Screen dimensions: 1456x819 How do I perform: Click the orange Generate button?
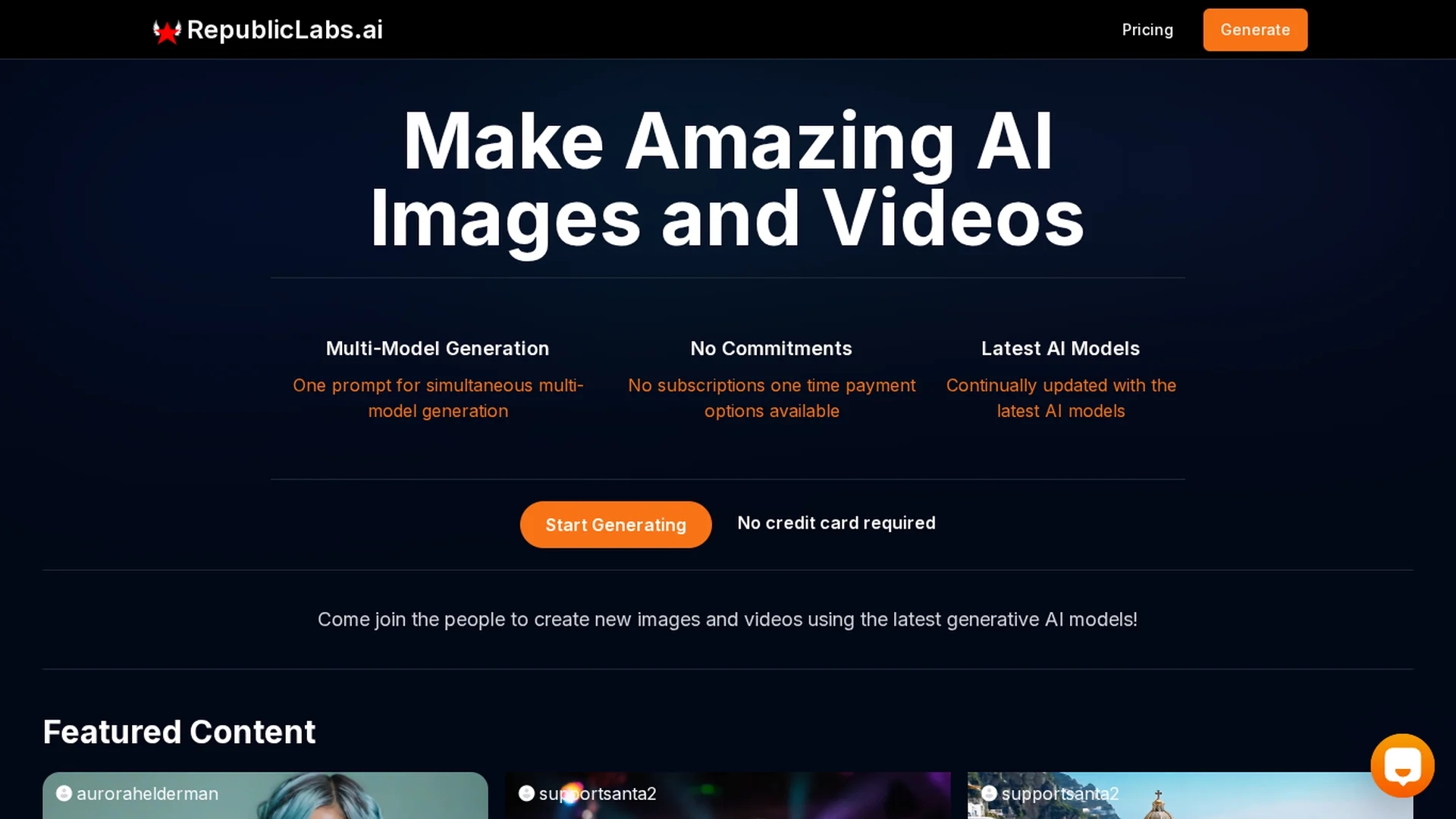click(1255, 30)
